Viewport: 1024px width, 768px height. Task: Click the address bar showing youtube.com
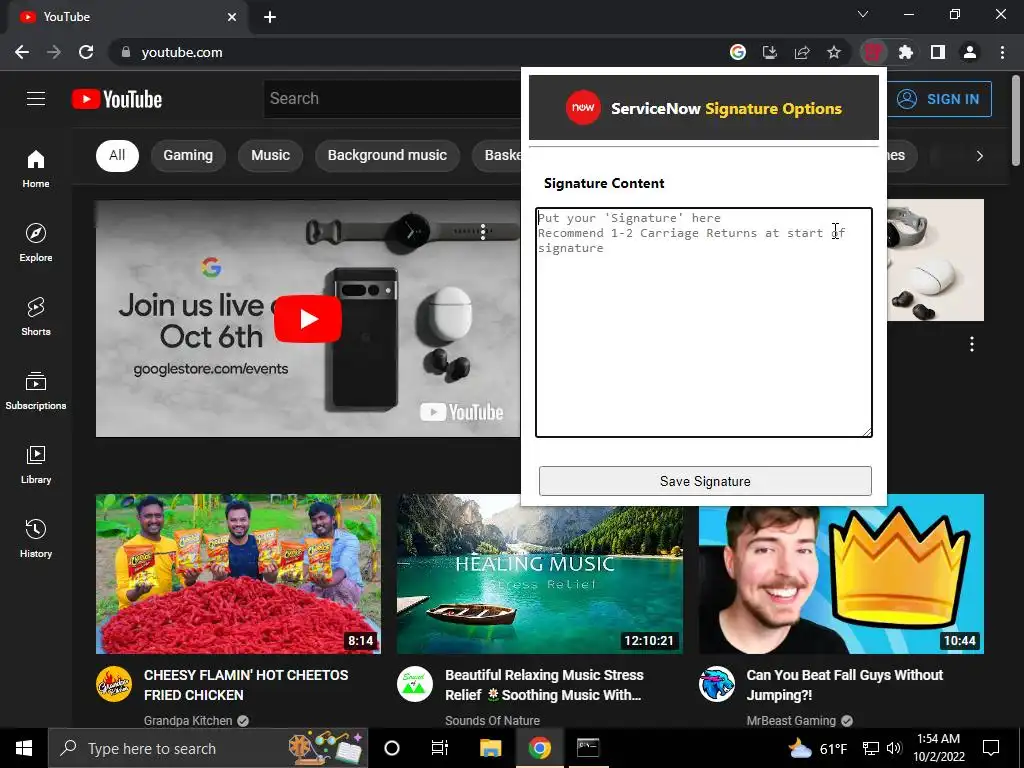click(x=418, y=52)
